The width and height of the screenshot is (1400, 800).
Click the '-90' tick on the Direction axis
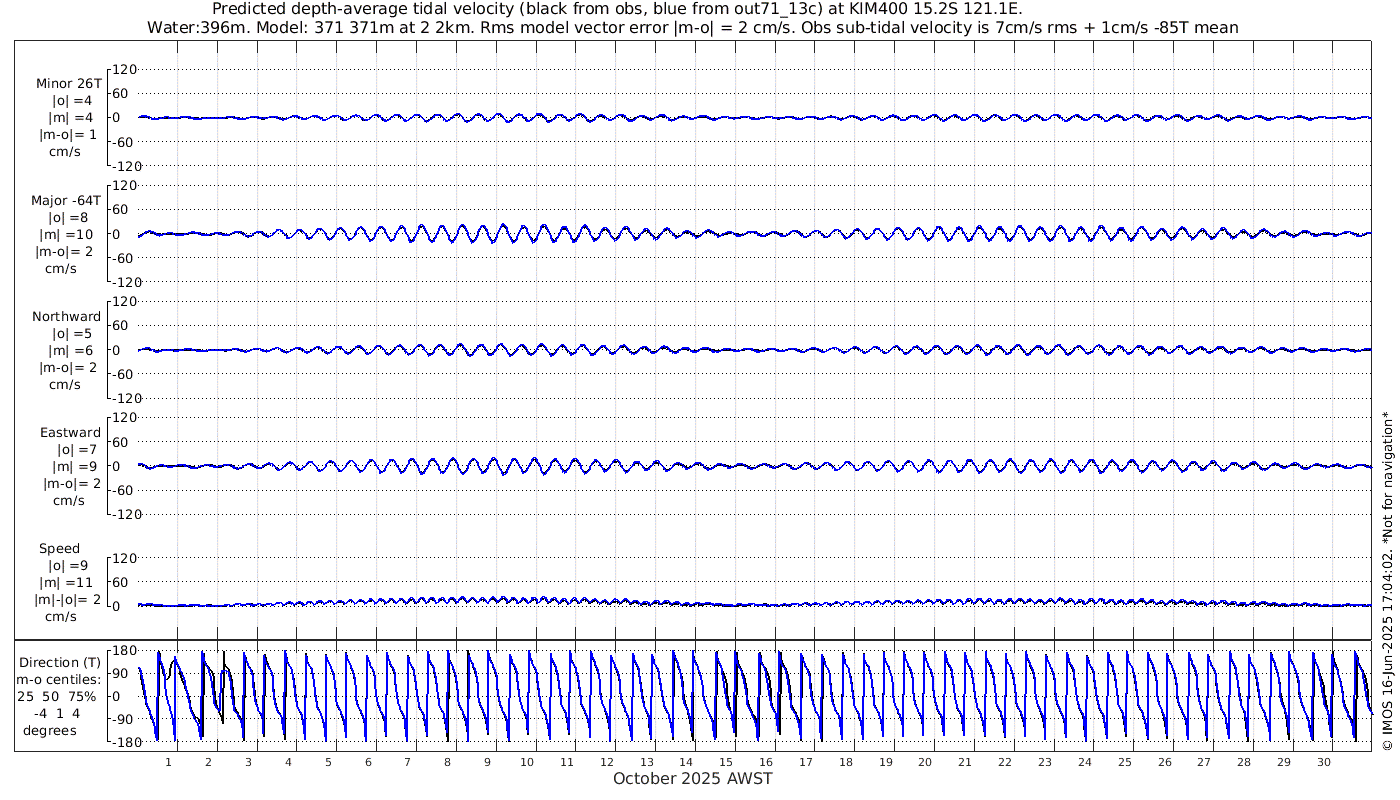pos(124,719)
